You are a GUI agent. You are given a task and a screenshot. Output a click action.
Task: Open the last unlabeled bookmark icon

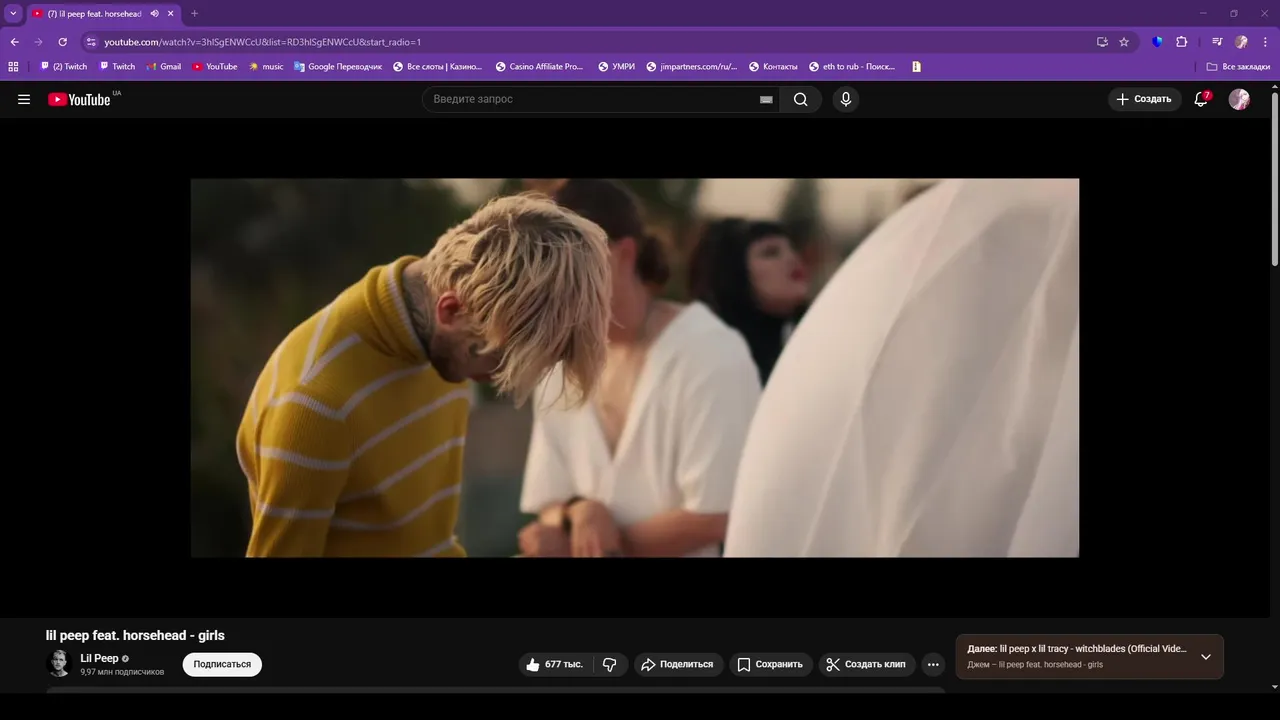tap(916, 67)
